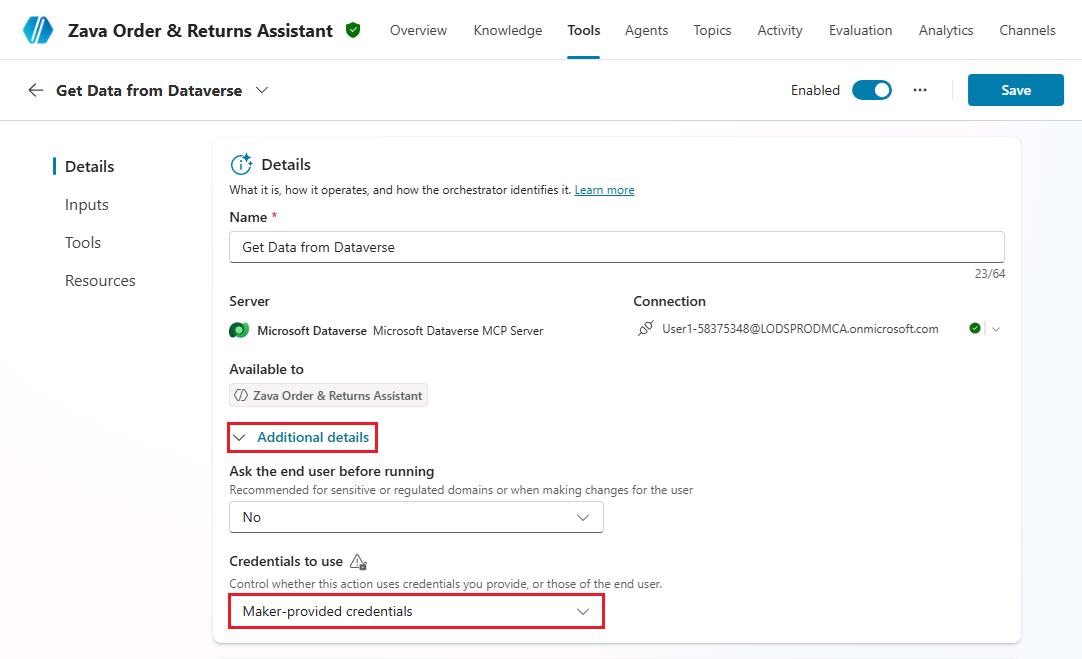Open the Agents tab

(647, 30)
